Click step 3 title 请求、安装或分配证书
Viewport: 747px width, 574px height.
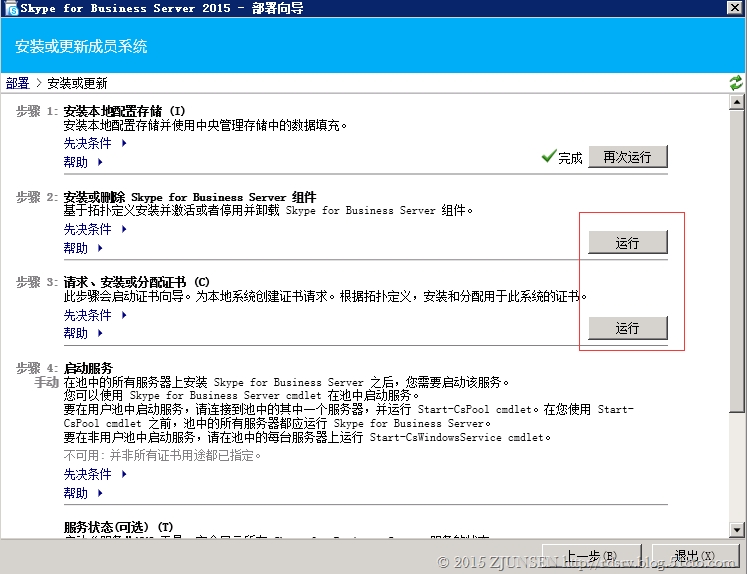pyautogui.click(x=137, y=282)
